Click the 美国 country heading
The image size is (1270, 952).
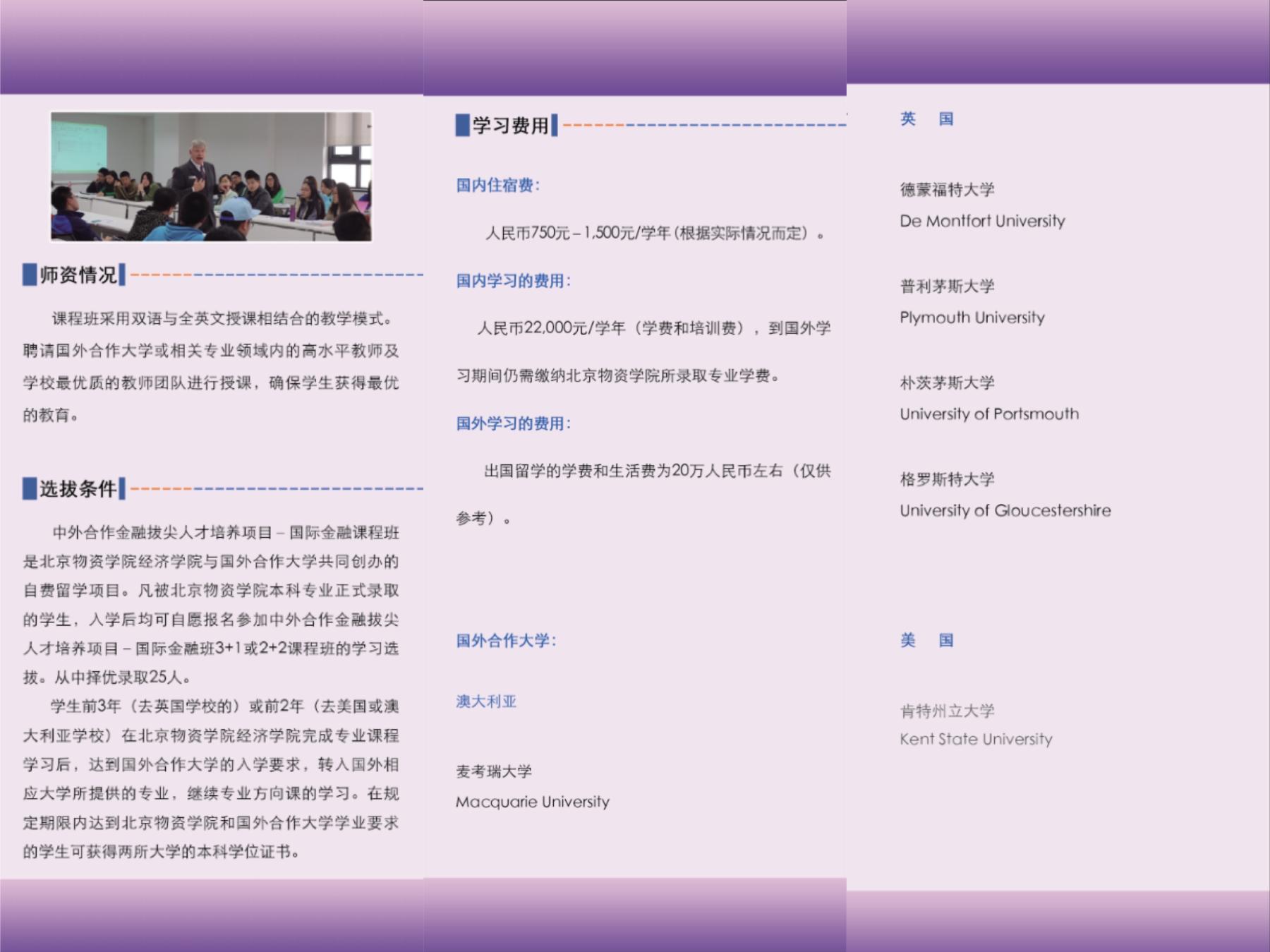pos(926,640)
